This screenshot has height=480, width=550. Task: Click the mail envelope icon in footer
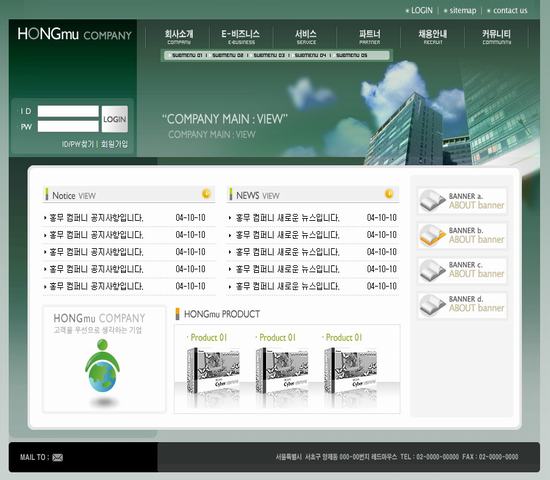(x=58, y=457)
